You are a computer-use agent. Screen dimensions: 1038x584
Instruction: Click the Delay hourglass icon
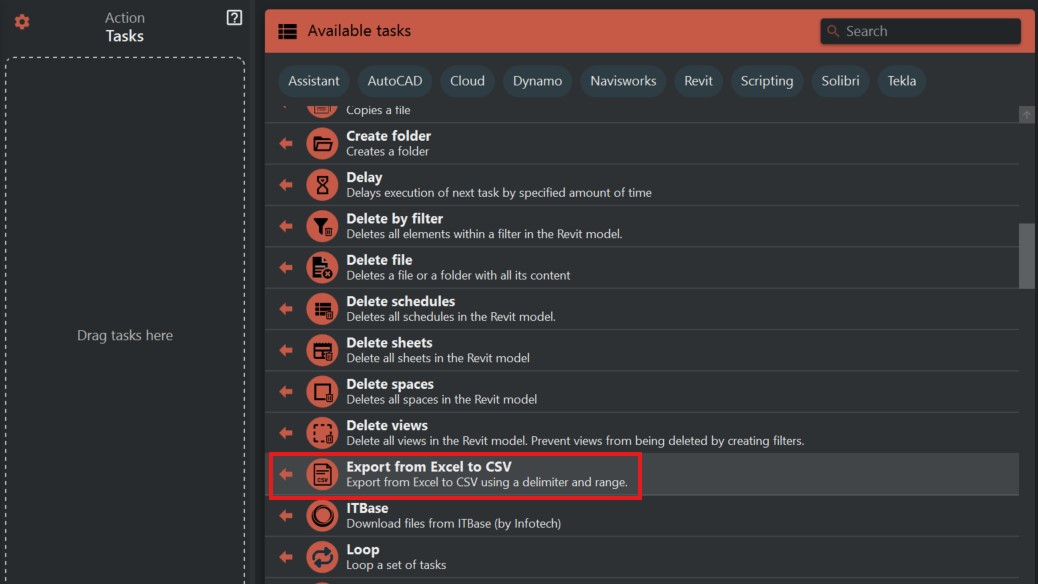[322, 185]
